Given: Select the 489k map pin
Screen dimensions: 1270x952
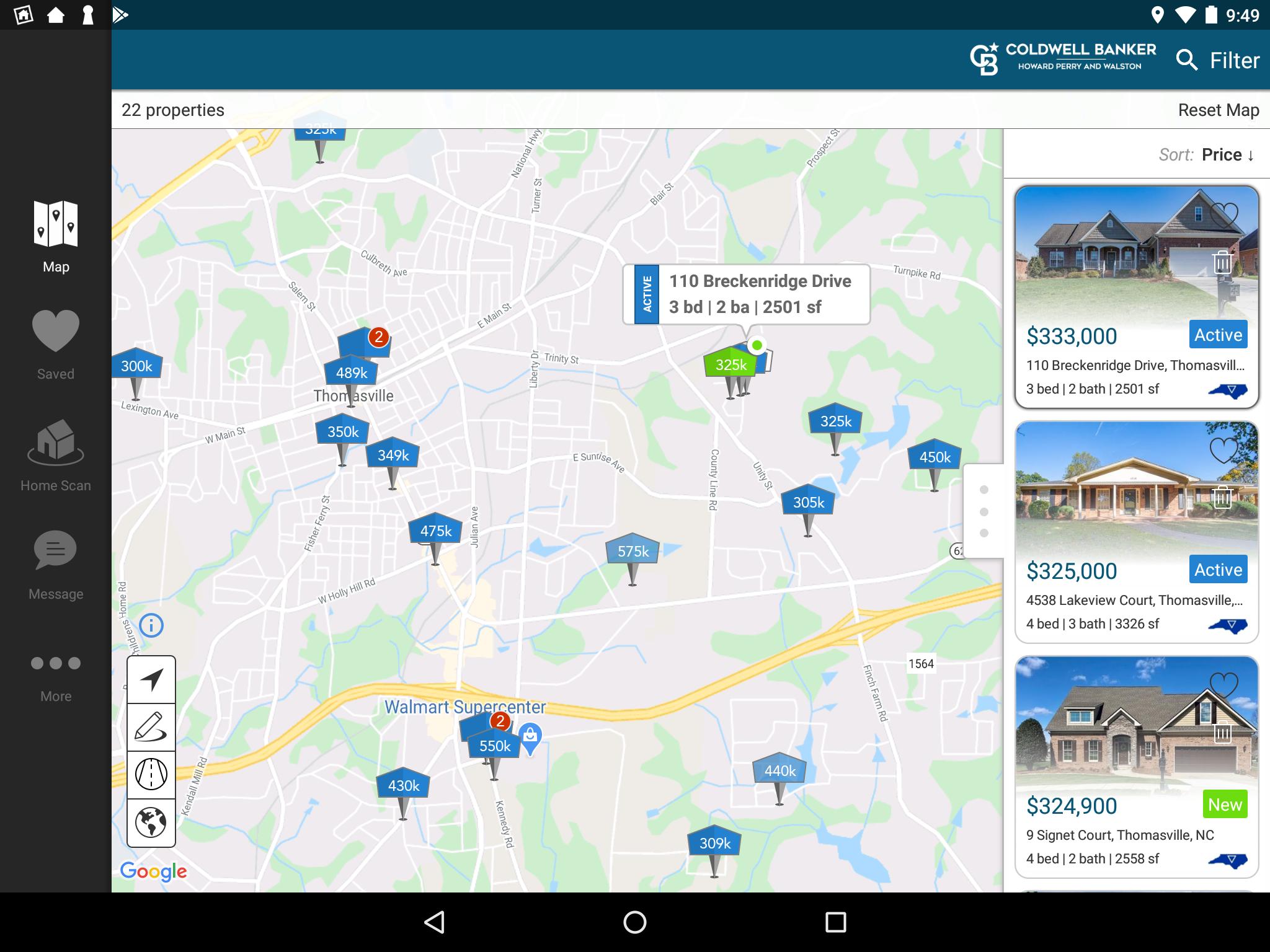Looking at the screenshot, I should tap(352, 373).
